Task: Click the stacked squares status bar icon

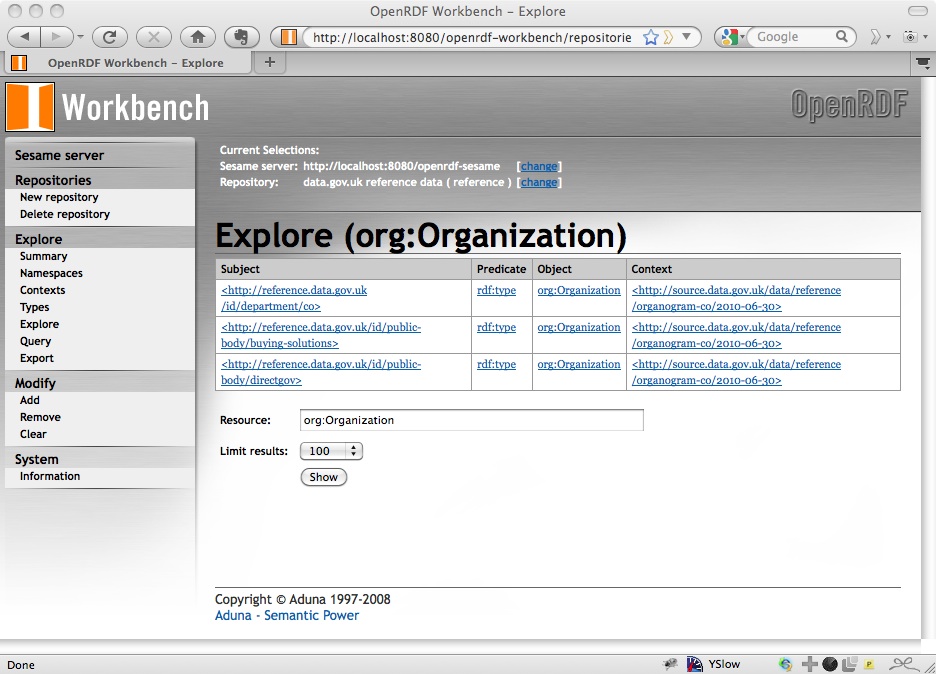Action: tap(849, 664)
